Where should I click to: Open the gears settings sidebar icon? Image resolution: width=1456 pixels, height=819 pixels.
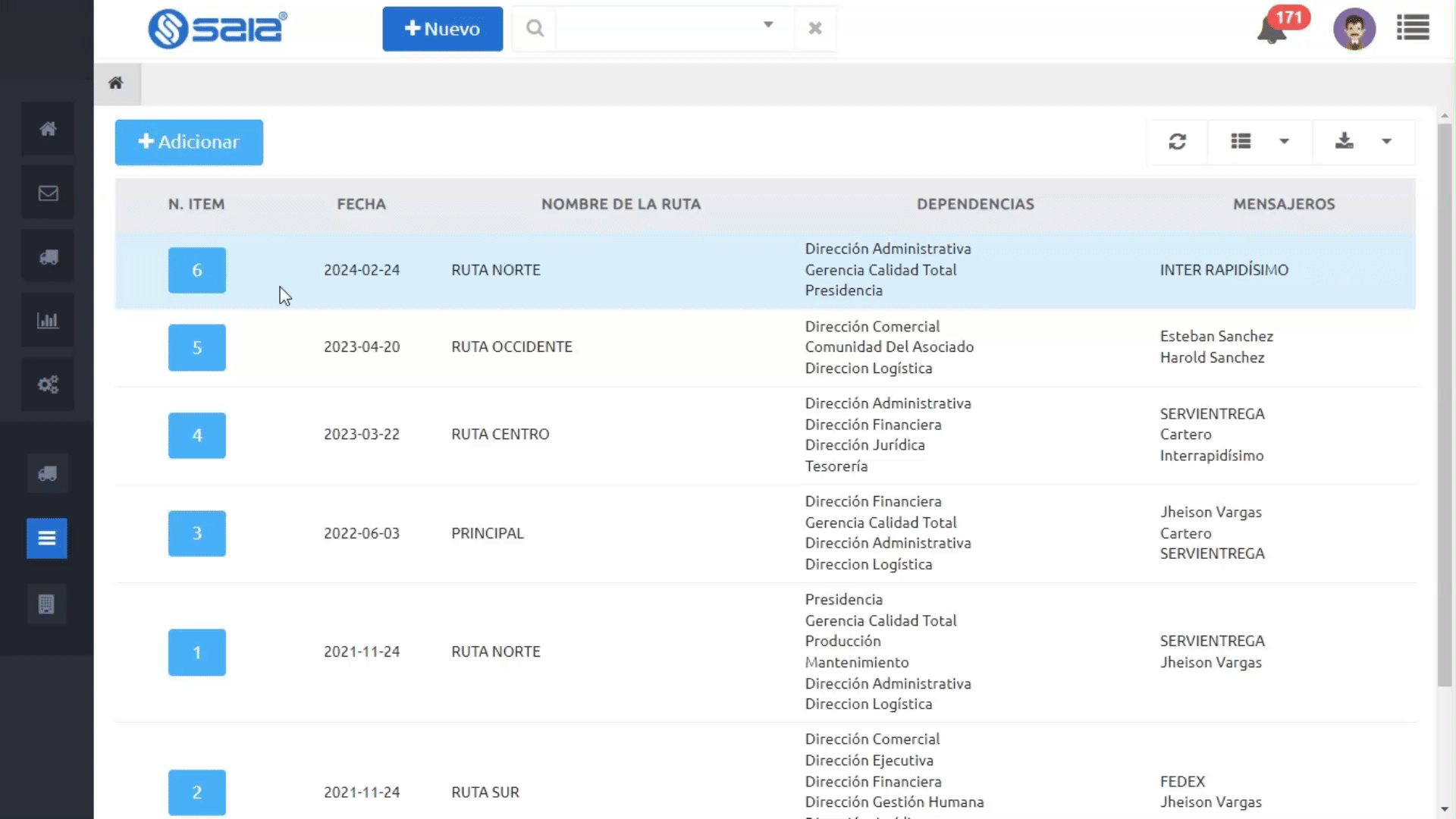pos(48,384)
